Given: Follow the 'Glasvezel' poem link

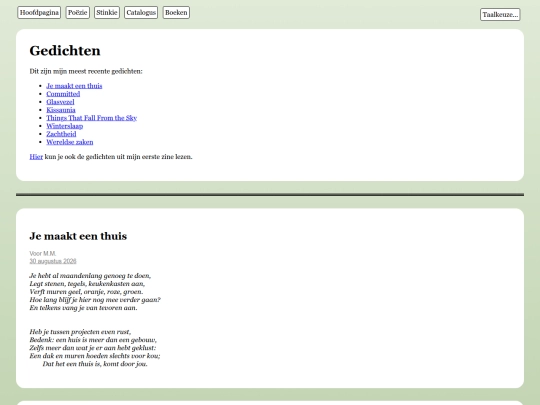Looking at the screenshot, I should pos(60,102).
